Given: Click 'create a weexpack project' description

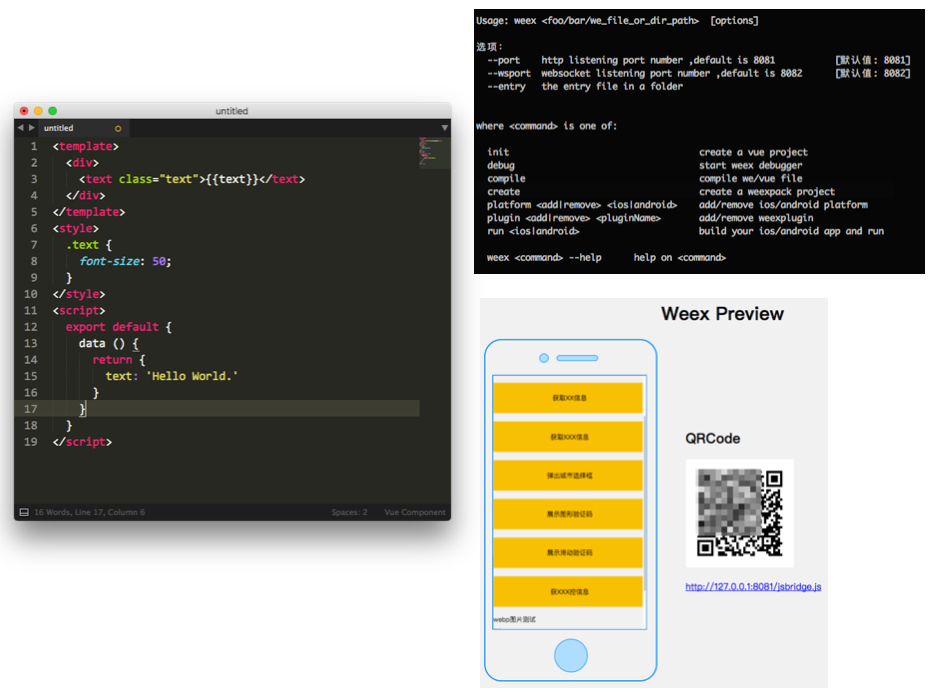Looking at the screenshot, I should click(766, 192).
